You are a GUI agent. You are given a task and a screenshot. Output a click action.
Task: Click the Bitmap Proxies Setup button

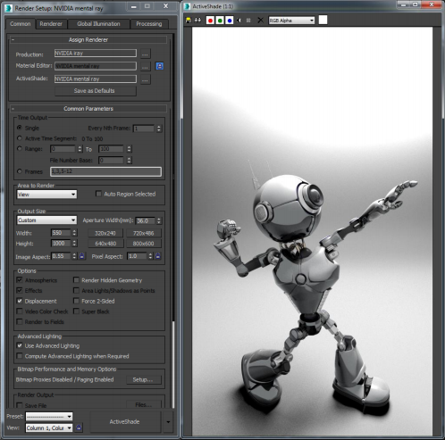(144, 380)
